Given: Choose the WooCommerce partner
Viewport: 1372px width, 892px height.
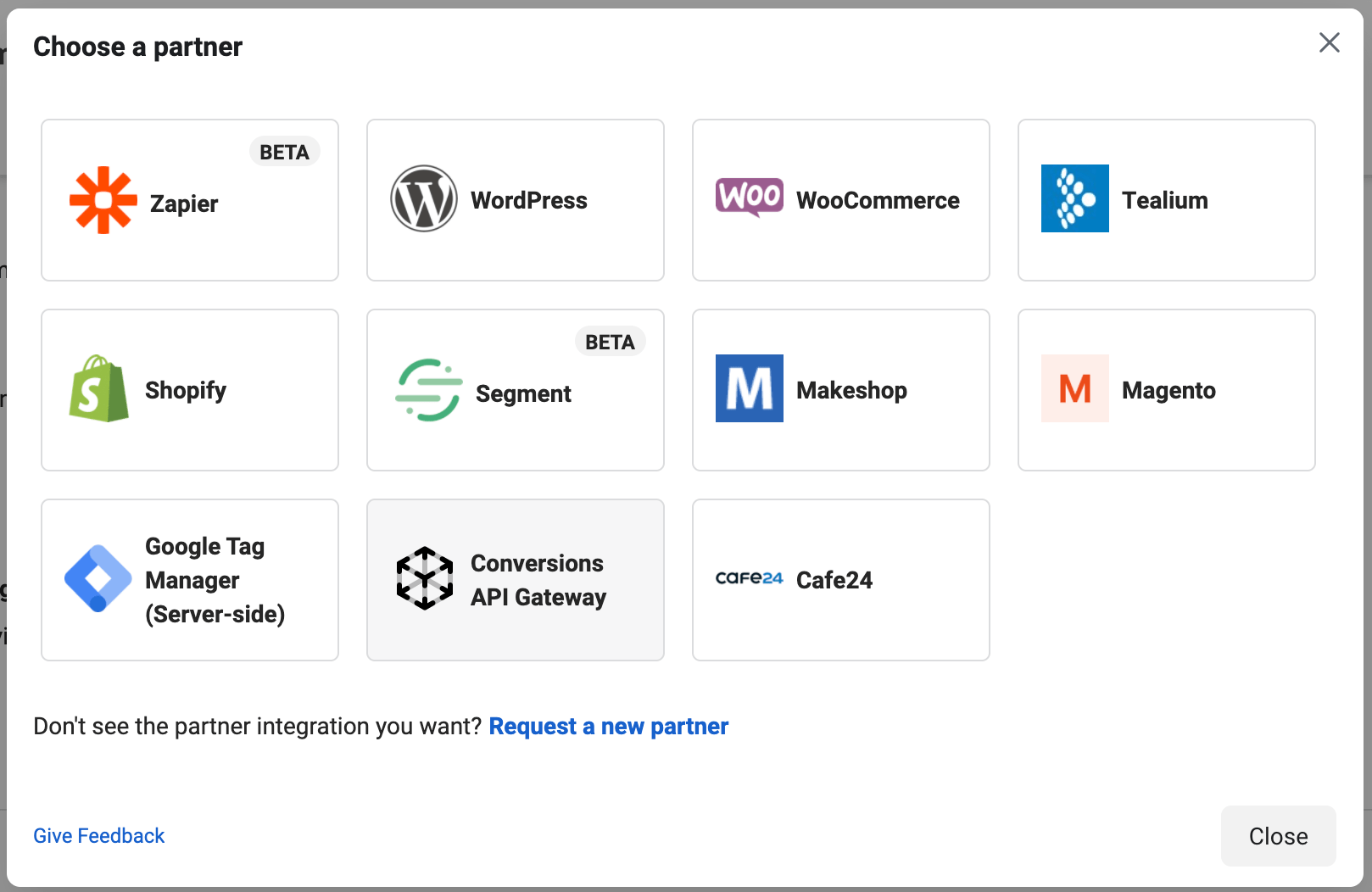Looking at the screenshot, I should (839, 200).
